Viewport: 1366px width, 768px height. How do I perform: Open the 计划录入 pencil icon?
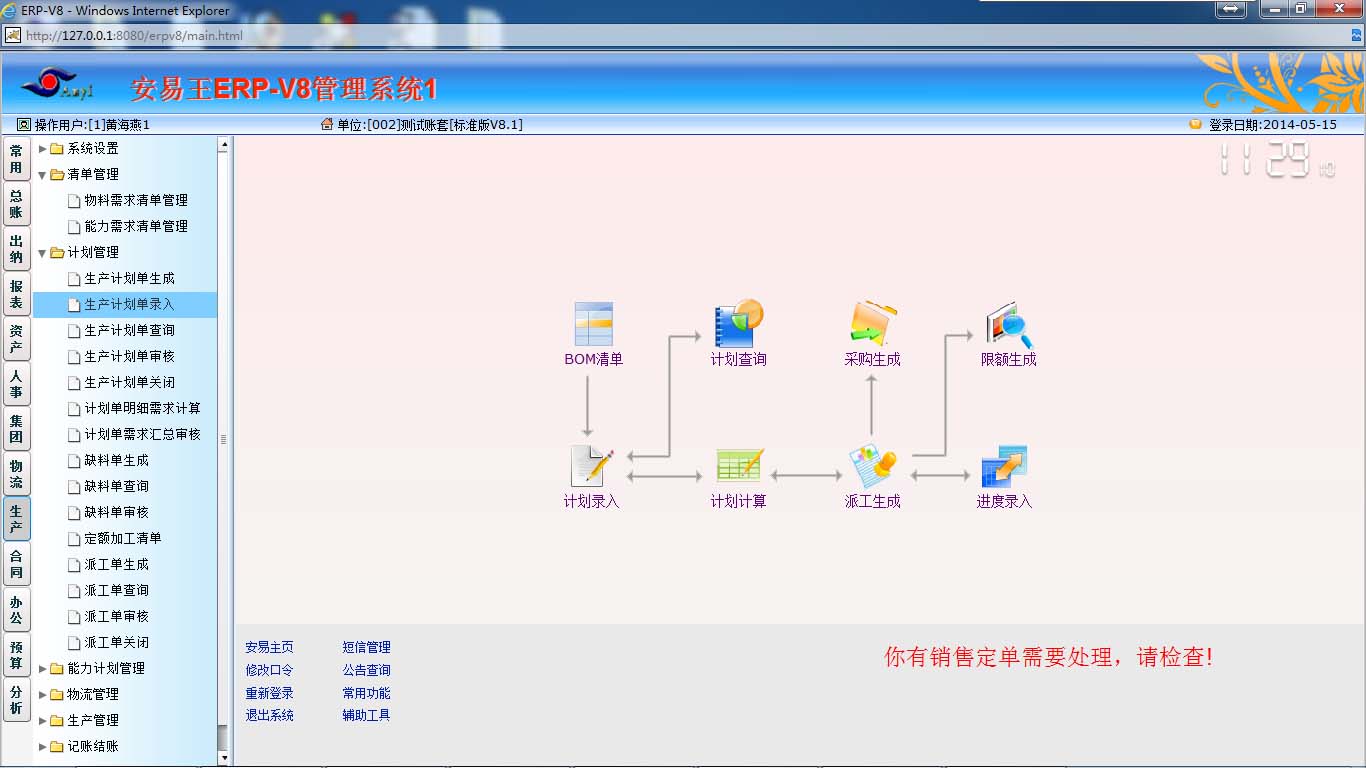(591, 467)
